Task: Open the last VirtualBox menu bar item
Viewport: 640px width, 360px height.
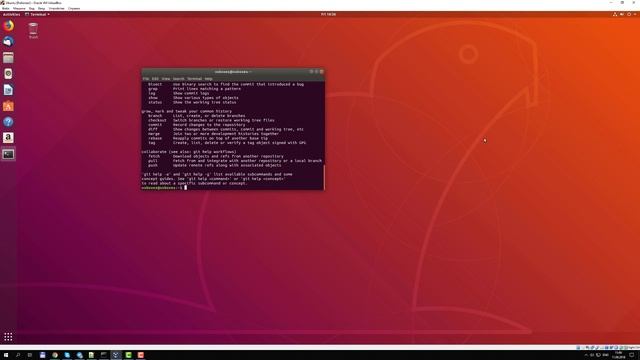Action: click(74, 8)
